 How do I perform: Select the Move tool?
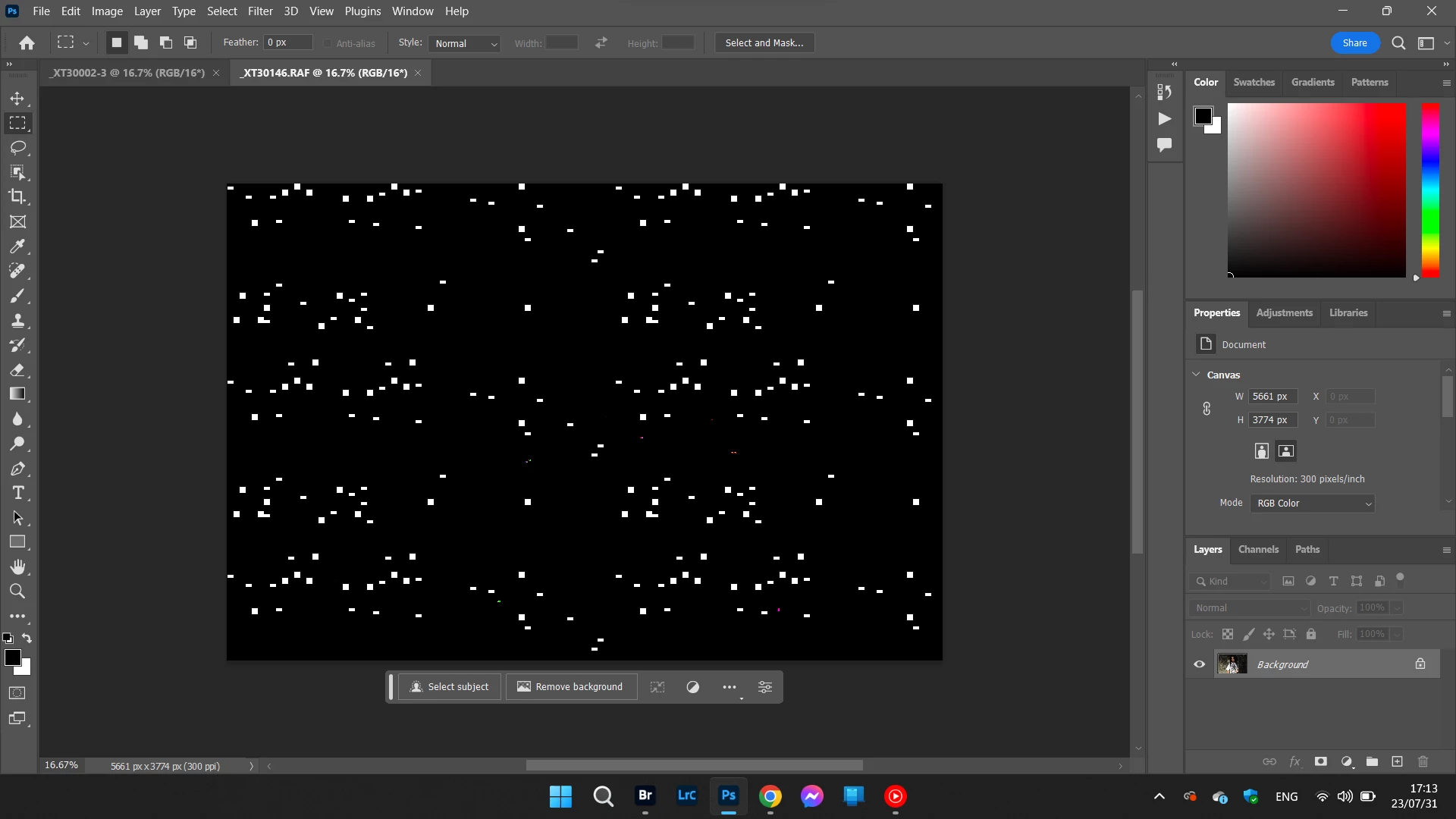(x=17, y=99)
